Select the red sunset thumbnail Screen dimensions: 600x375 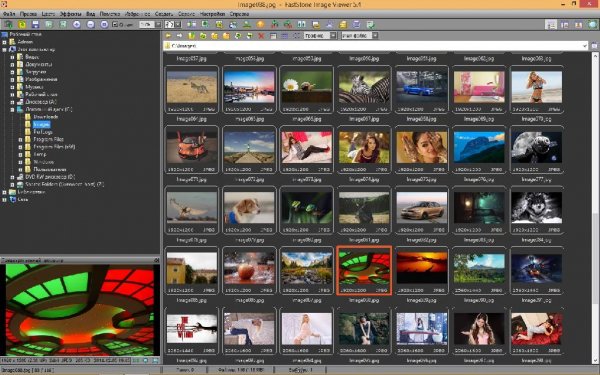point(422,270)
